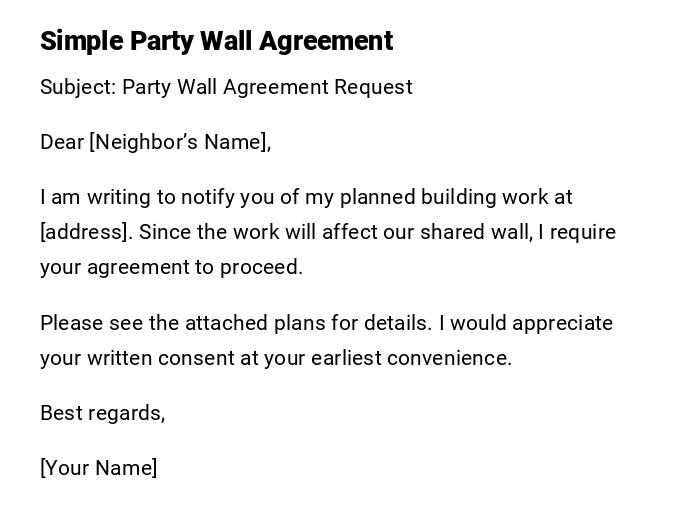700x530 pixels.
Task: Select the [Your Name] placeholder
Action: point(98,468)
